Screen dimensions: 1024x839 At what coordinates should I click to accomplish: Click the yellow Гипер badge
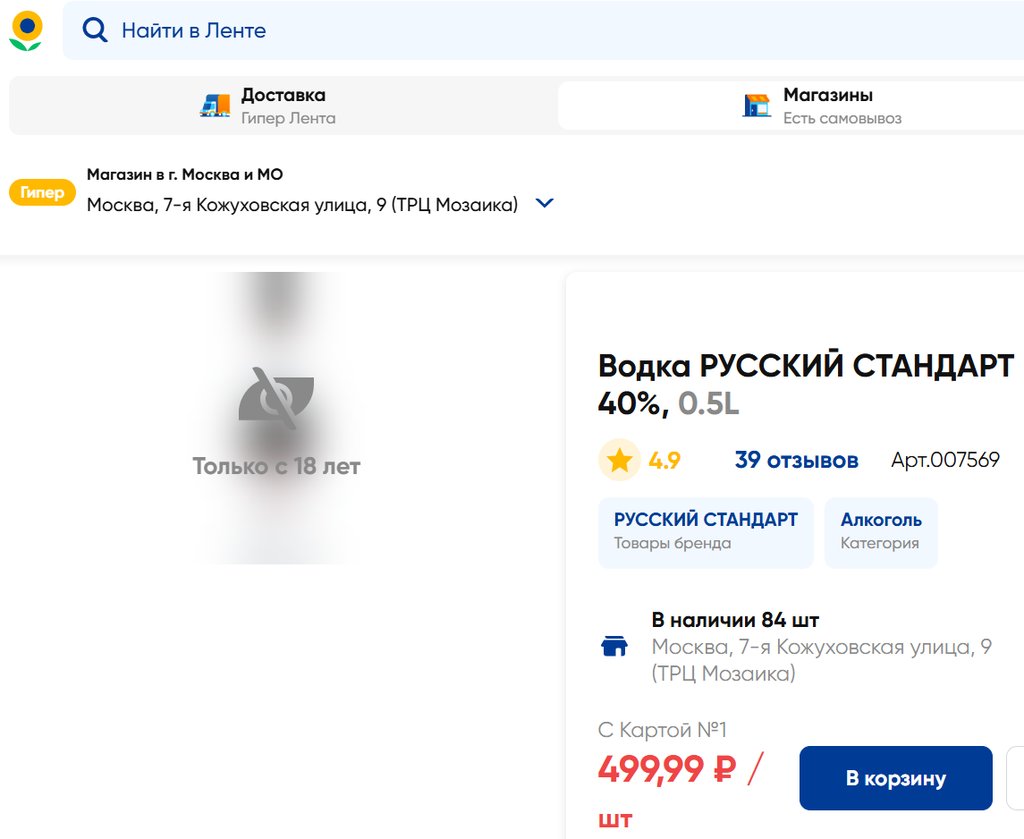pyautogui.click(x=42, y=192)
